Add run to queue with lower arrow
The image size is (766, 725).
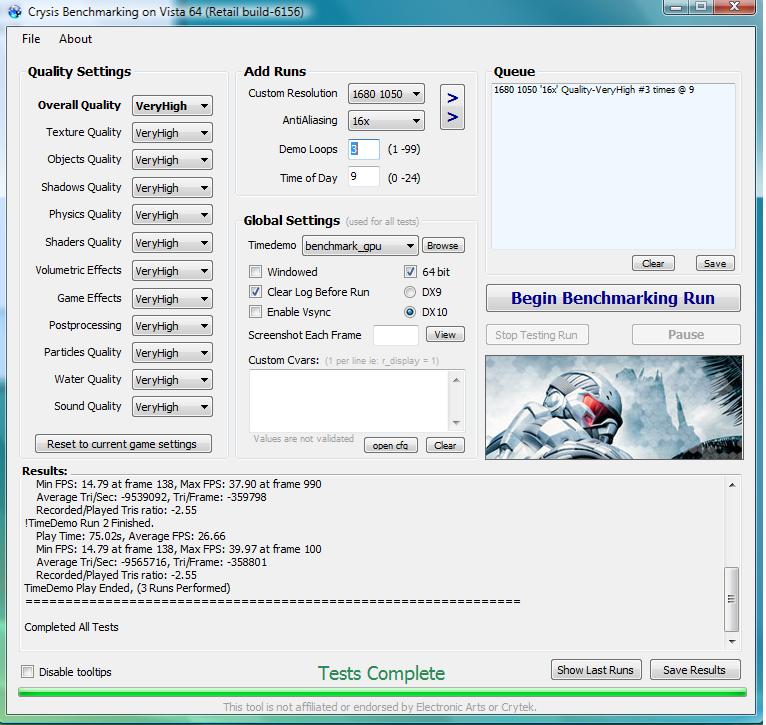(452, 117)
